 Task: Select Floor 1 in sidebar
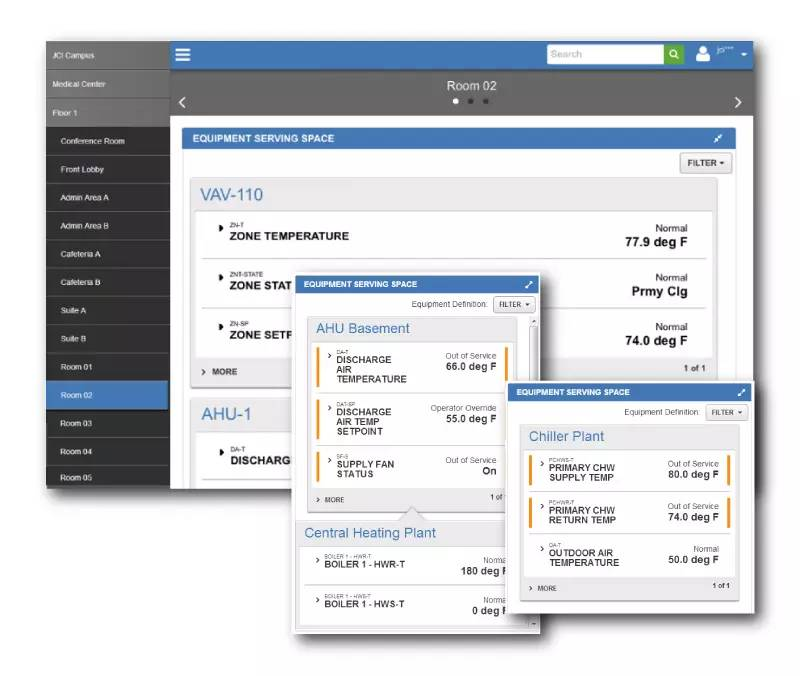pos(108,113)
